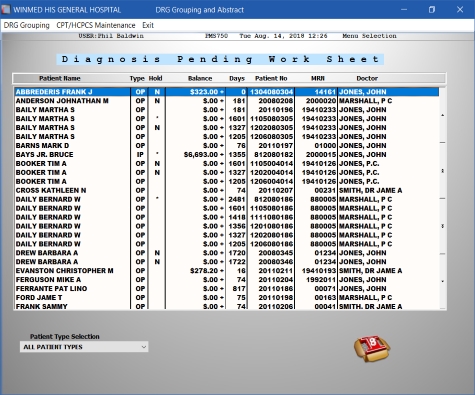Click balance $6,693.00 in the list

201,155
